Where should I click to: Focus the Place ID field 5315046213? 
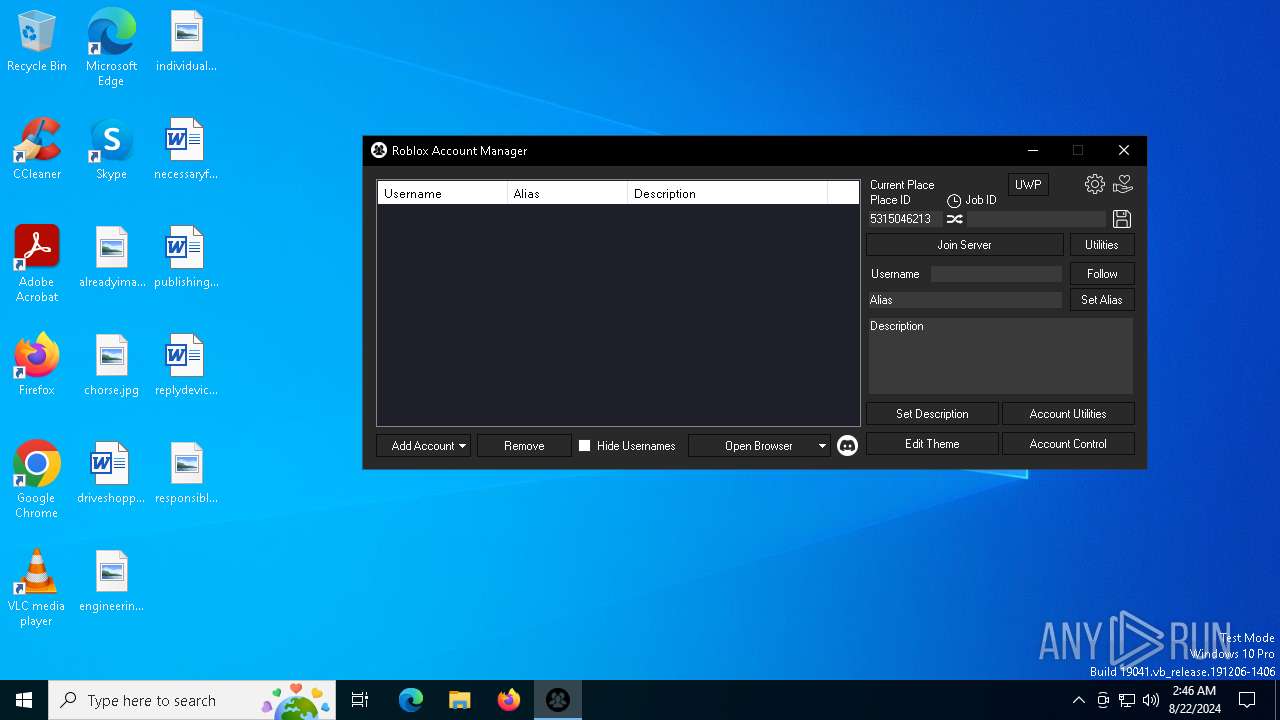(904, 219)
